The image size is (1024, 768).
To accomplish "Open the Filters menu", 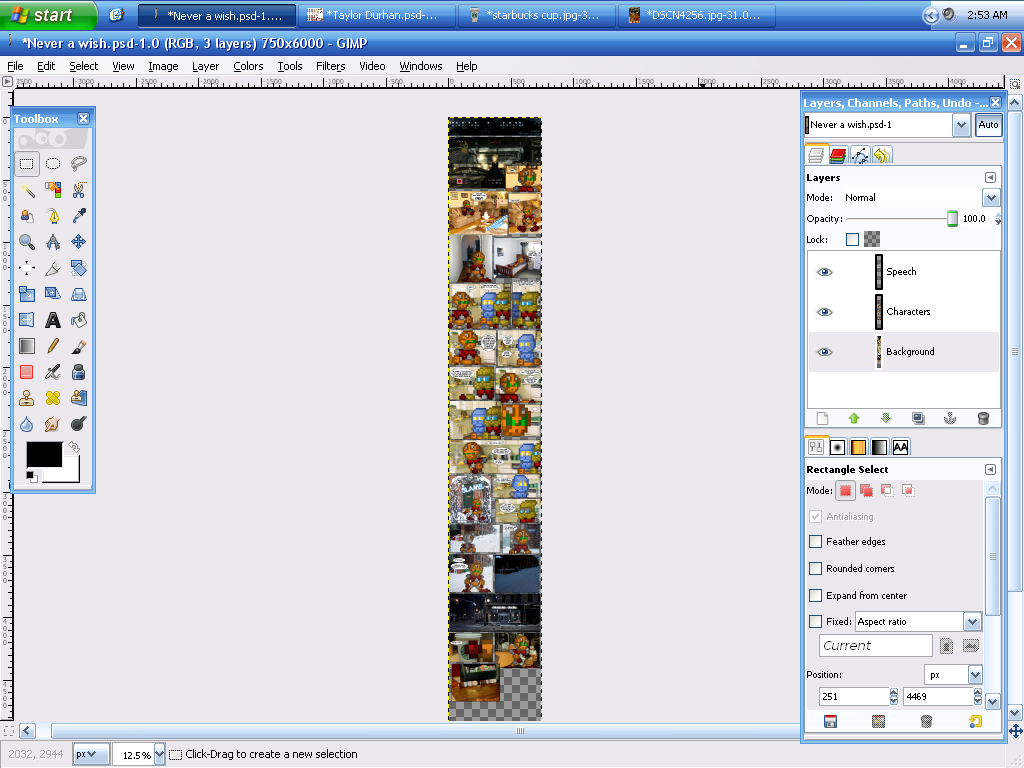I will pyautogui.click(x=330, y=66).
